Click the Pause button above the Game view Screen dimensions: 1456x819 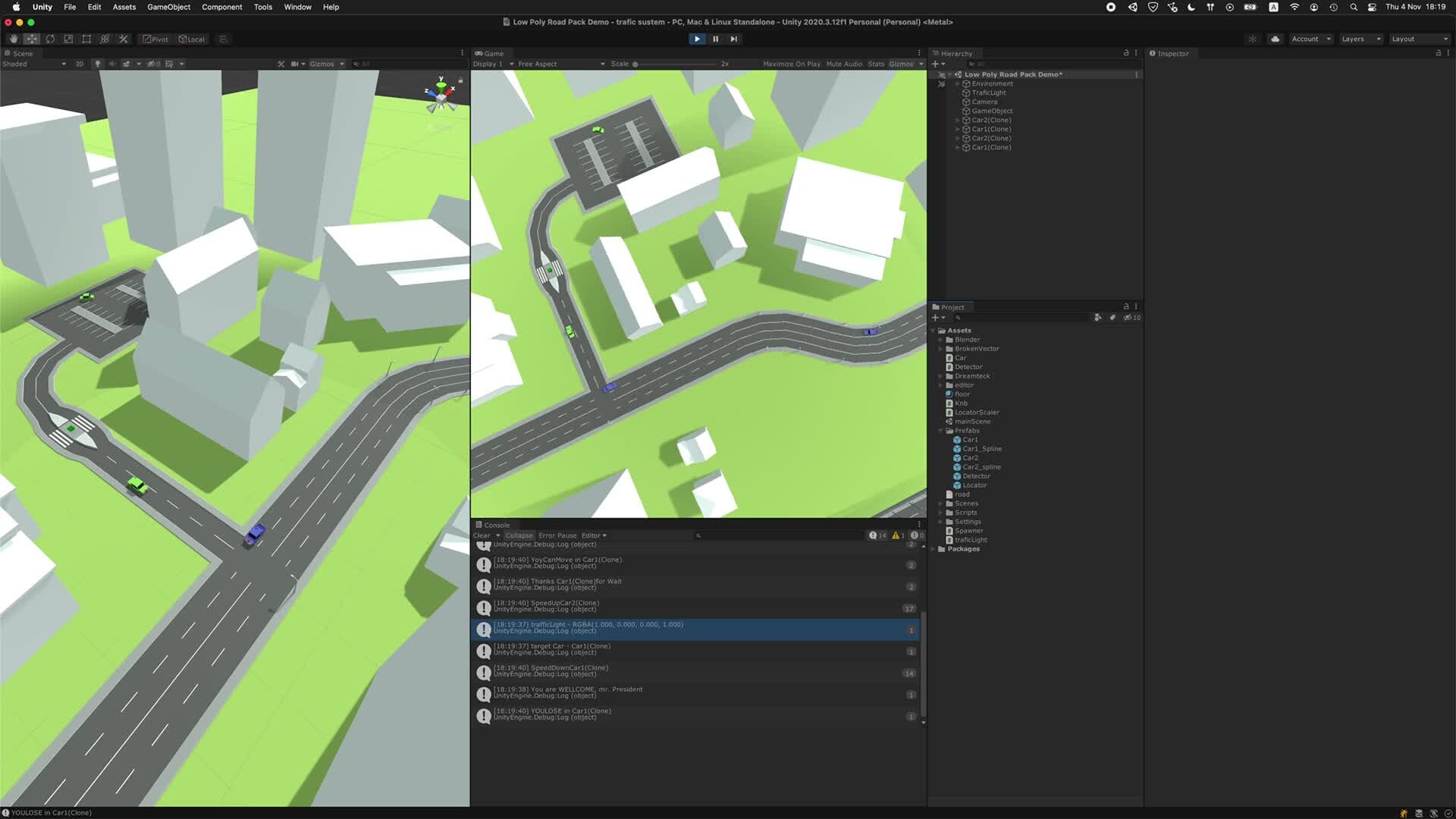715,39
